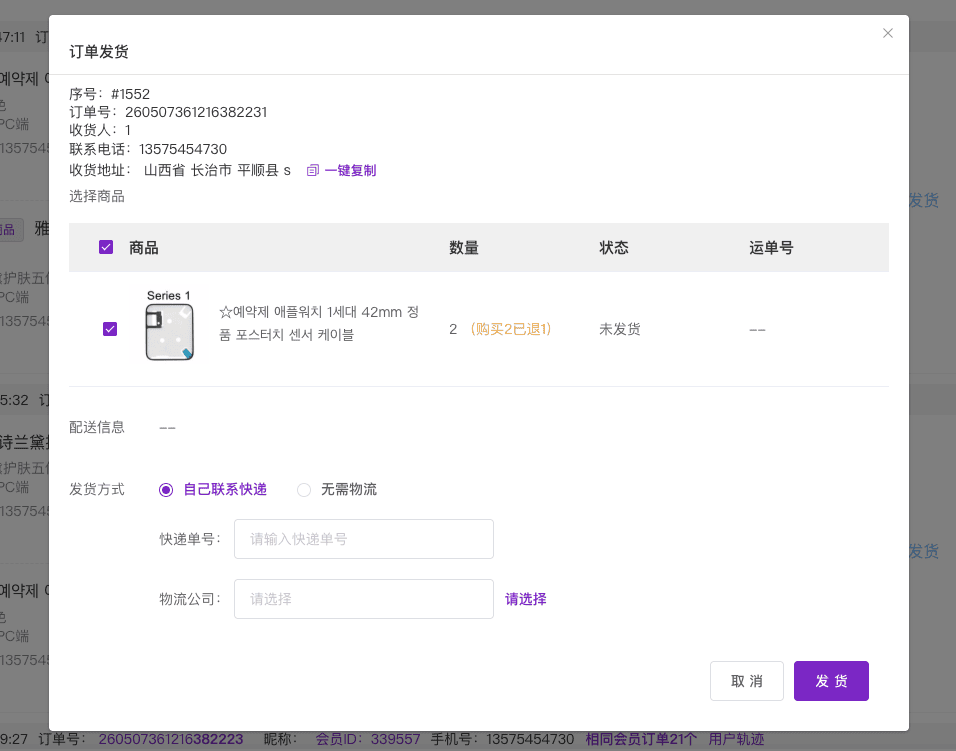Select the 无需物流 radio option
Screen dimensions: 956x751
pyautogui.click(x=304, y=490)
